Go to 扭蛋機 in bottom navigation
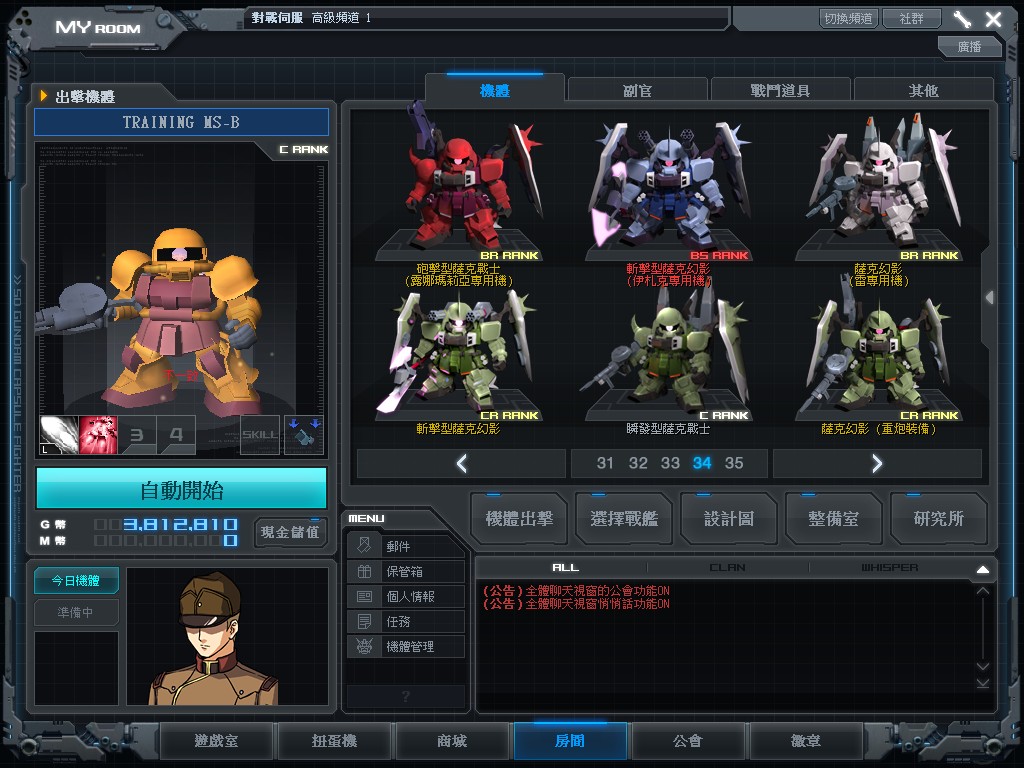This screenshot has height=768, width=1024. [x=334, y=741]
